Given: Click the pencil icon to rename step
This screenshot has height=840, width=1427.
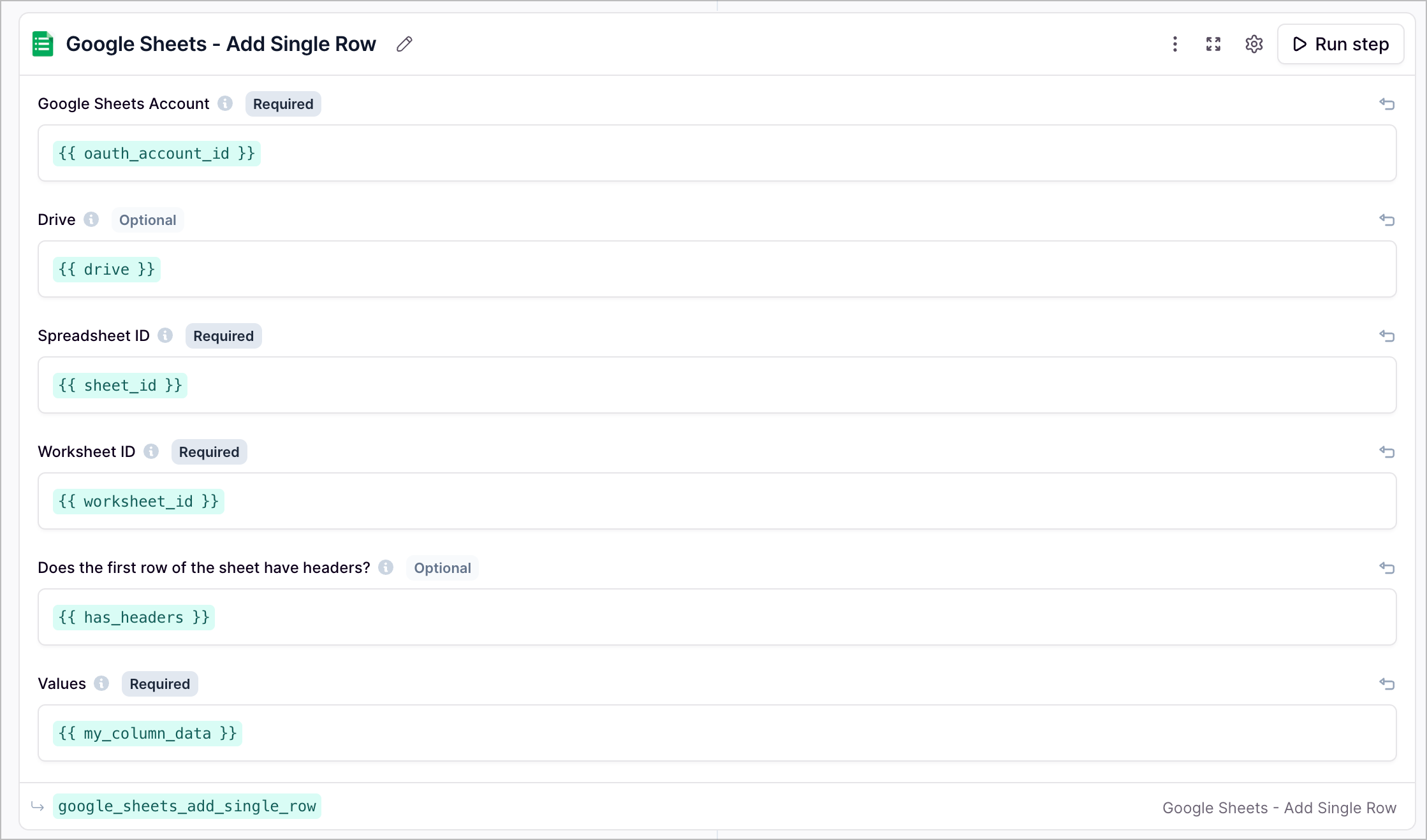Looking at the screenshot, I should click(x=404, y=44).
